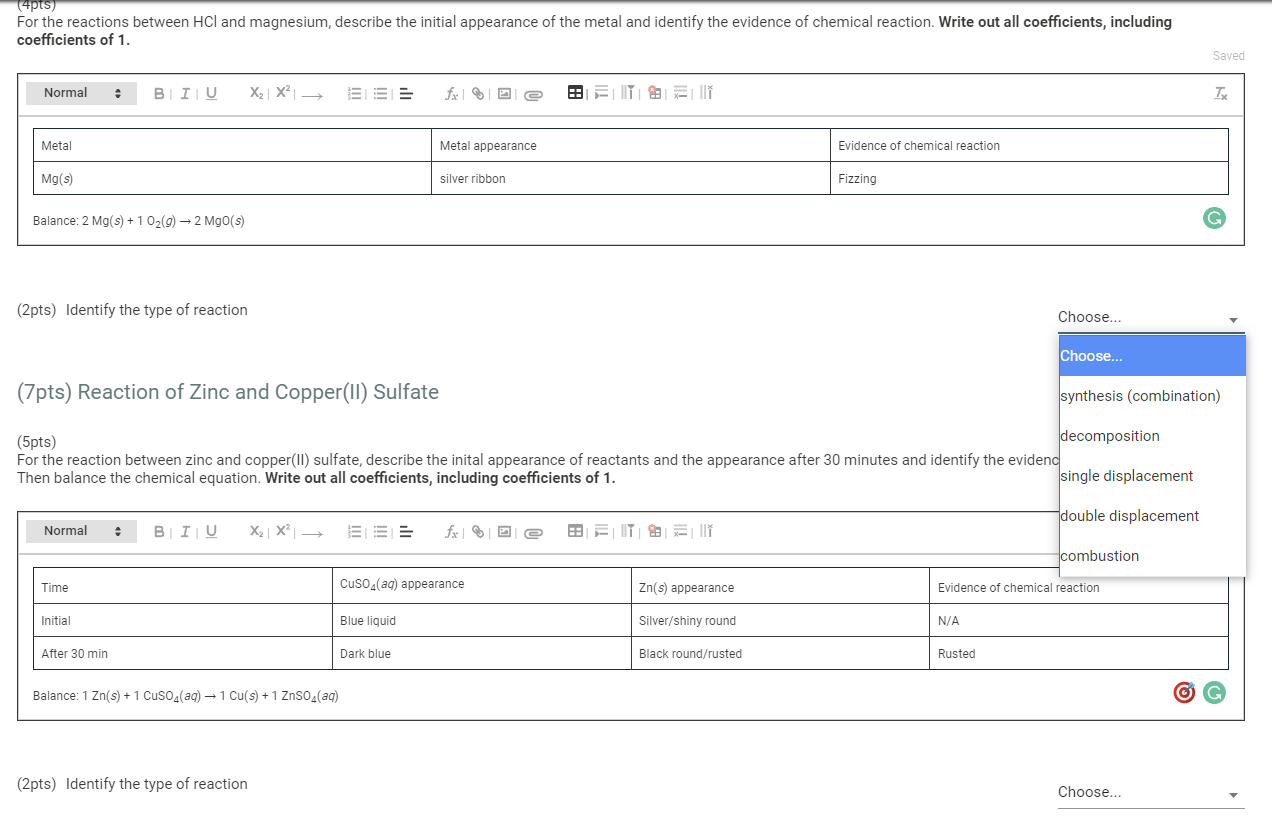
Task: Click the 'Initial' time cell
Action: click(182, 620)
